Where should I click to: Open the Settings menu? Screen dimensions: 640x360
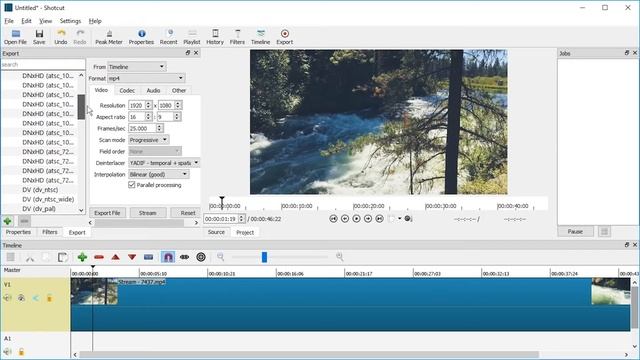pyautogui.click(x=70, y=21)
